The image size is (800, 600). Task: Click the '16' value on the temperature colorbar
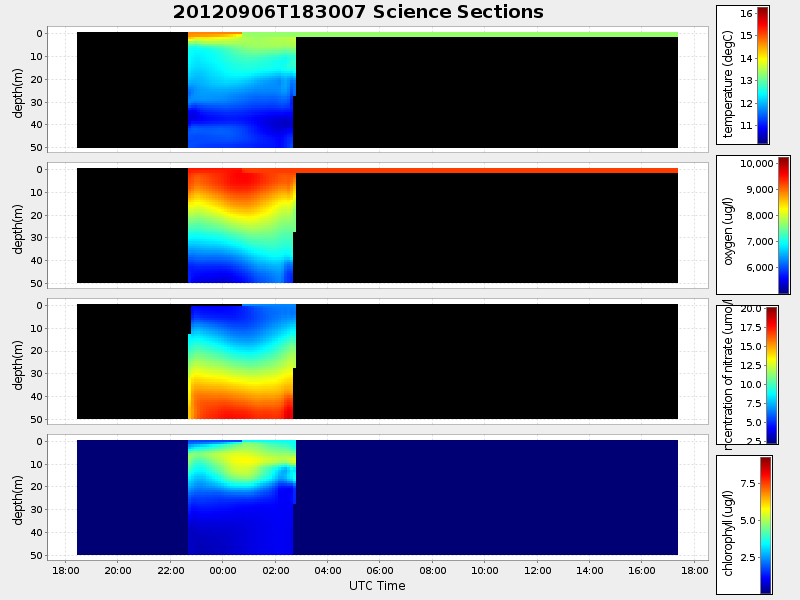(x=746, y=14)
